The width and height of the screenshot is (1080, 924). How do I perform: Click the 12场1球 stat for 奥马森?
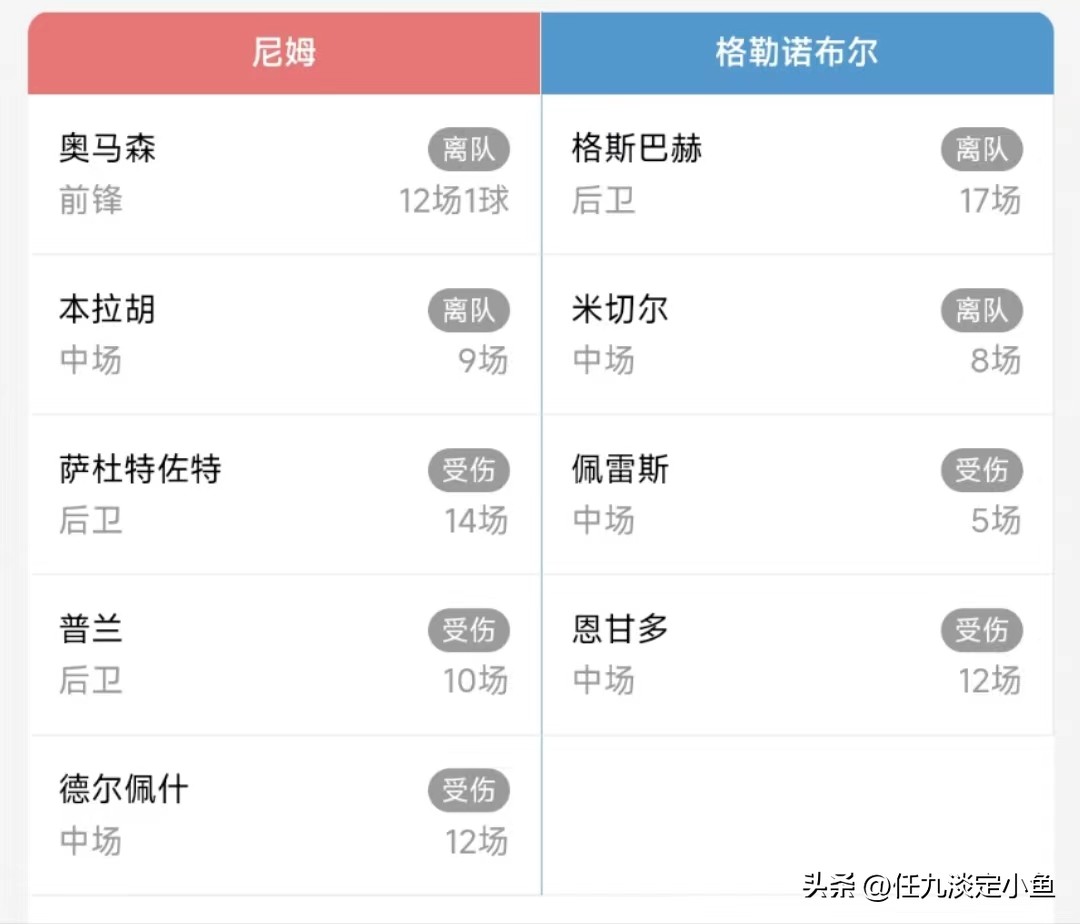point(453,200)
